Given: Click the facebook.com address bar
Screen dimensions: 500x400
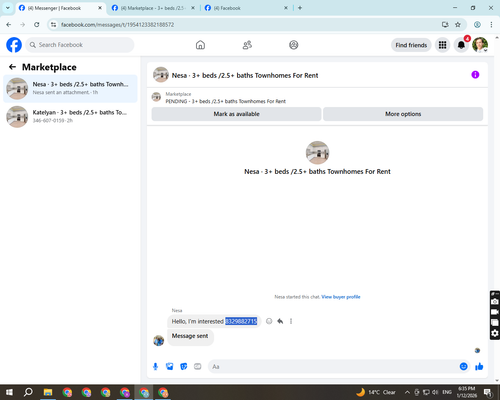Looking at the screenshot, I should tap(247, 25).
